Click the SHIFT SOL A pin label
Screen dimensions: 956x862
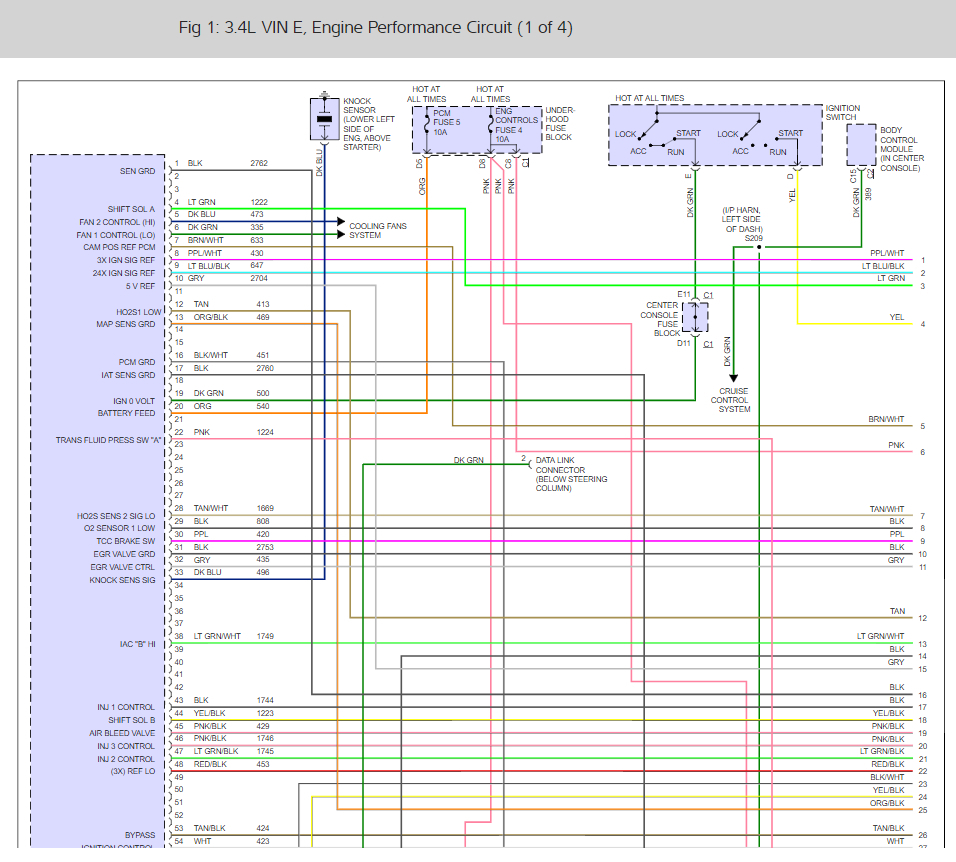[131, 209]
